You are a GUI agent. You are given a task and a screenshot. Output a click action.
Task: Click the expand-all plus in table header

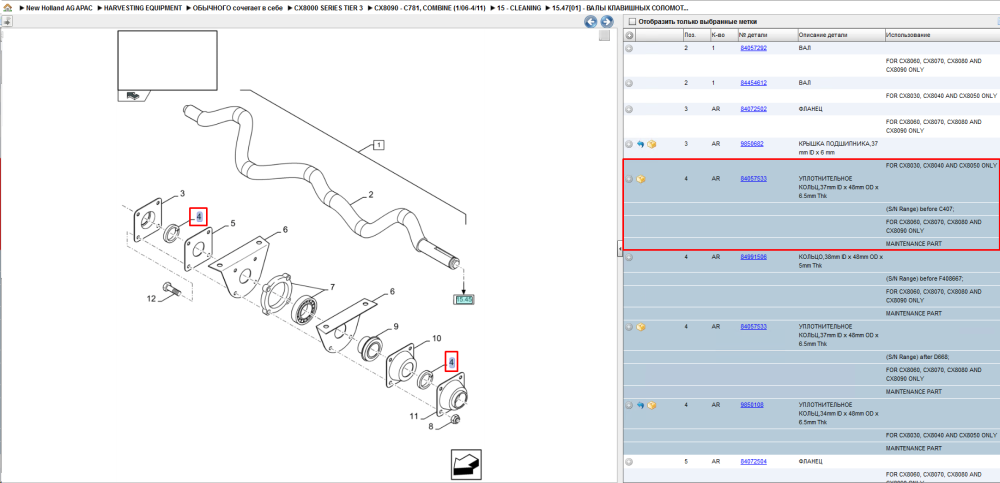point(629,34)
